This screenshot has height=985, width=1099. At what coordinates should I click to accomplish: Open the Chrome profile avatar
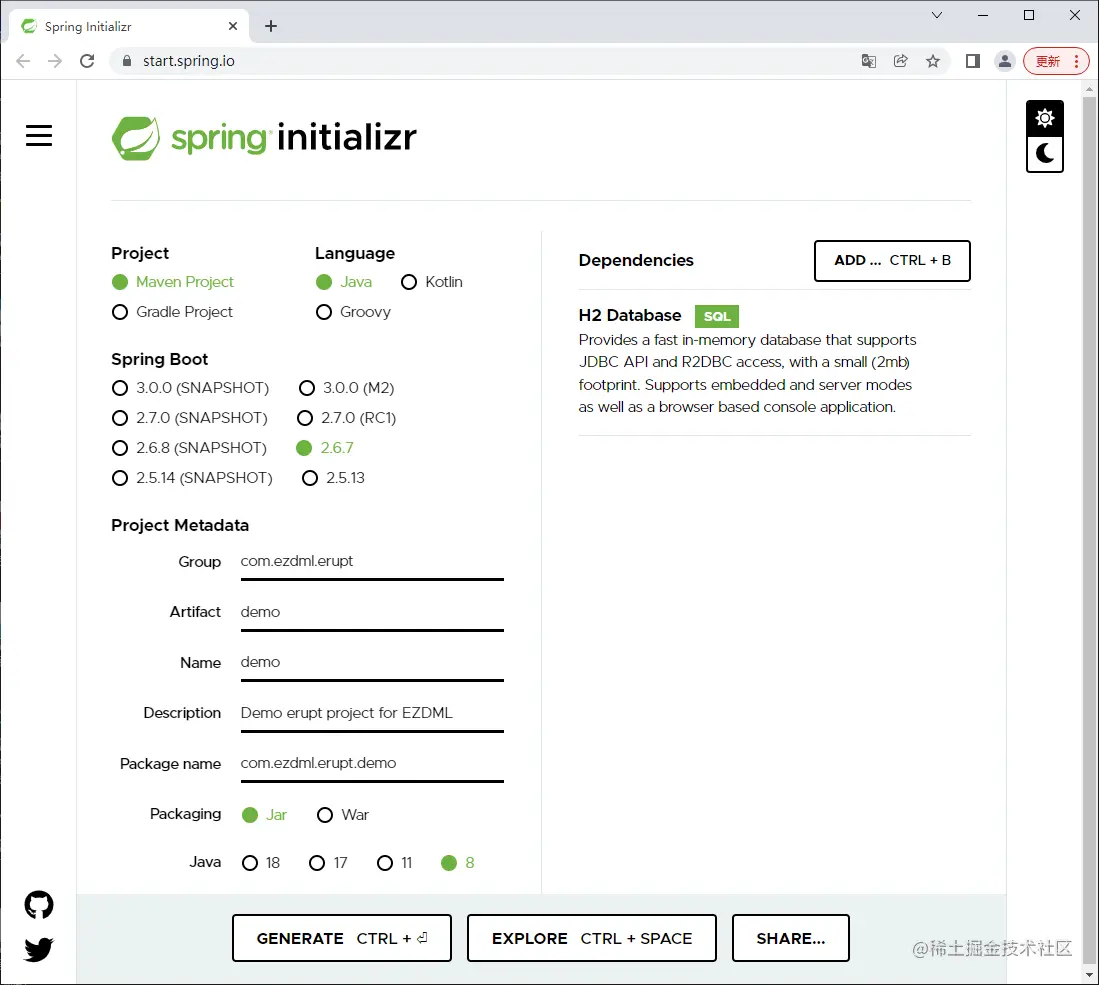click(x=1004, y=61)
